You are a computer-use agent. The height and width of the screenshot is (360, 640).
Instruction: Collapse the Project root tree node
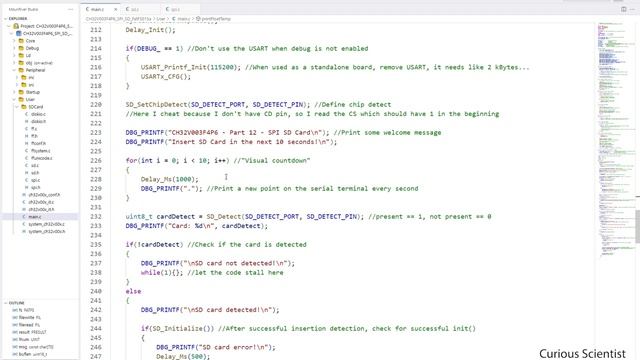9,26
